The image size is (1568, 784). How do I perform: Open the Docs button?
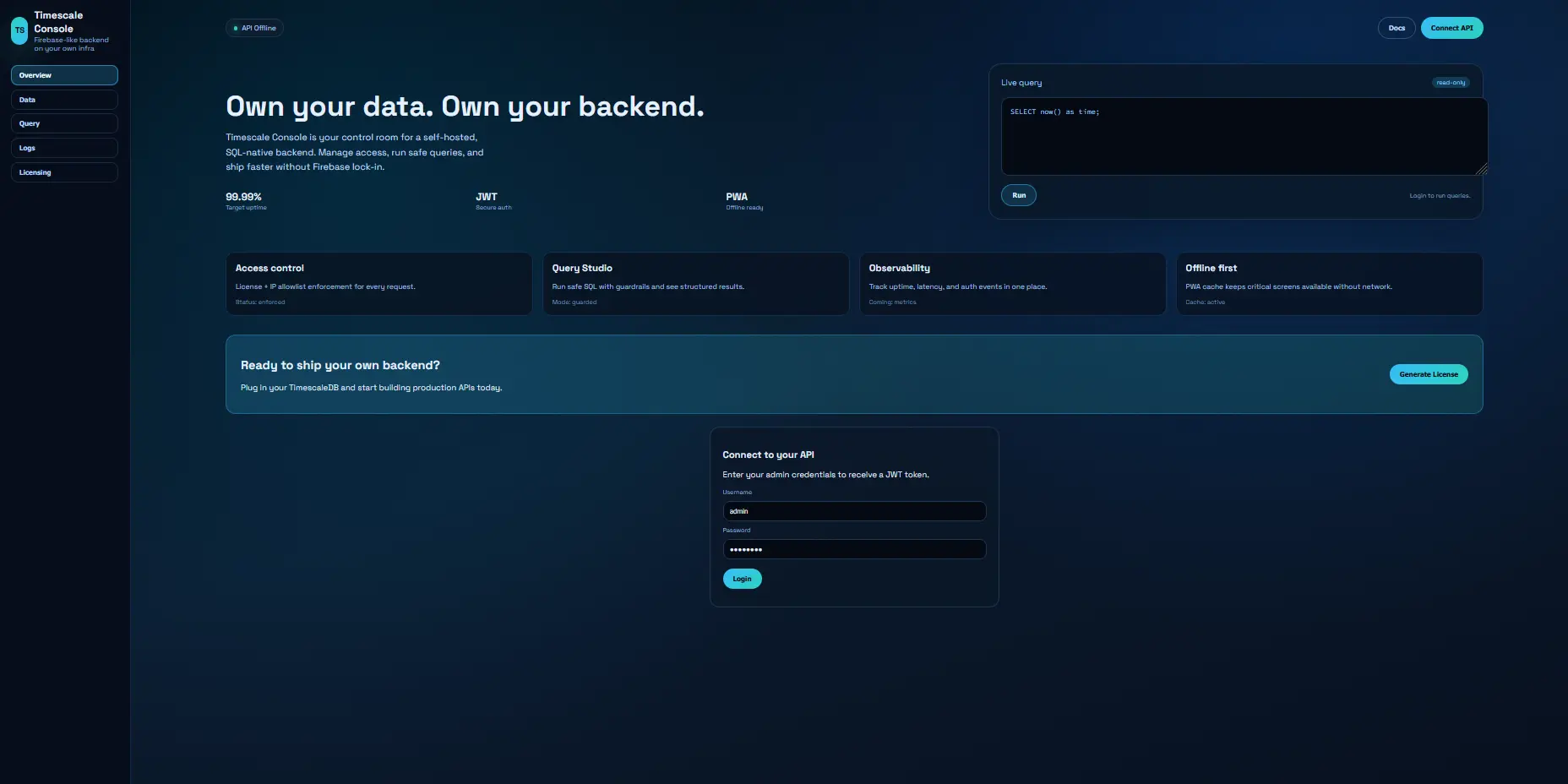pyautogui.click(x=1396, y=28)
